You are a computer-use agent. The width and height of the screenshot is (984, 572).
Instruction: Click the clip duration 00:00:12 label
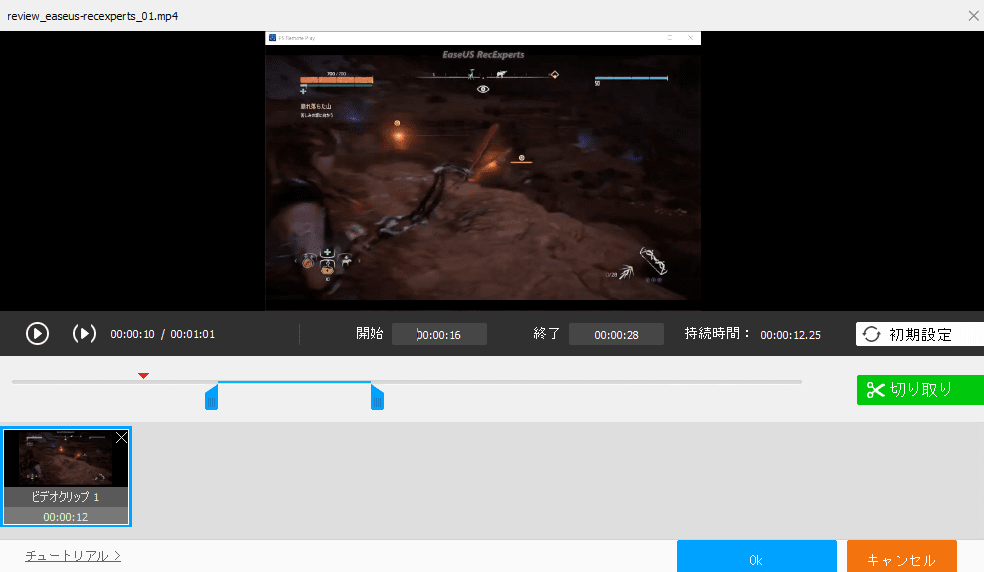pos(66,517)
